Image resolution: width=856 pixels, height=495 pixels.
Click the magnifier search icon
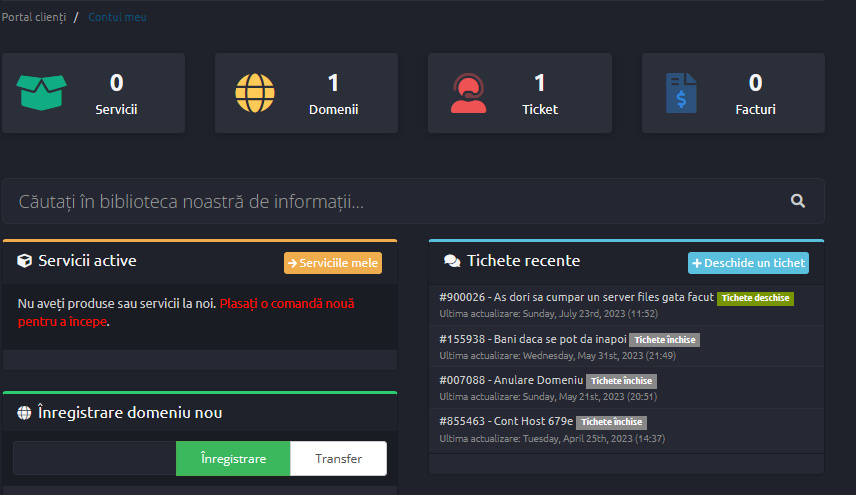[x=798, y=201]
